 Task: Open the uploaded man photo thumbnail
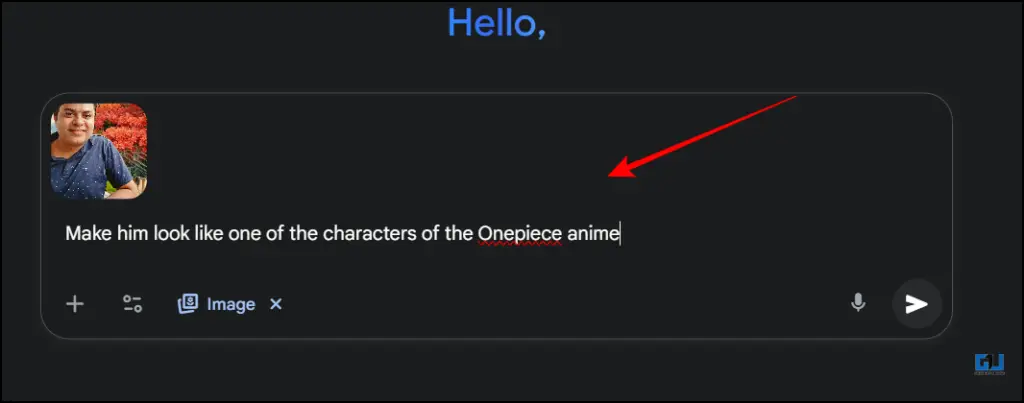(99, 151)
